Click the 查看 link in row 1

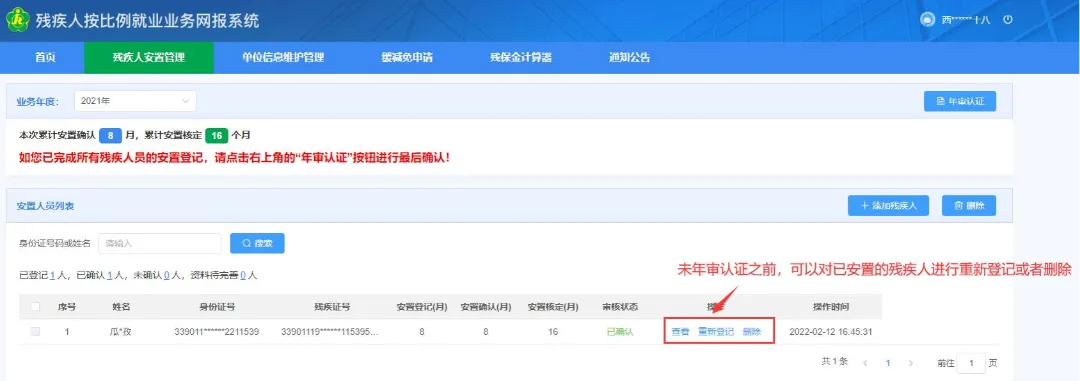tap(680, 332)
